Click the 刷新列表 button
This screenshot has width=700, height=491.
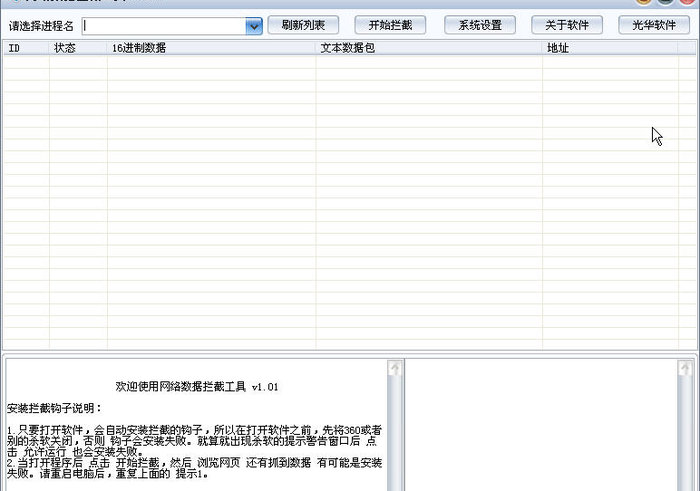coord(303,25)
